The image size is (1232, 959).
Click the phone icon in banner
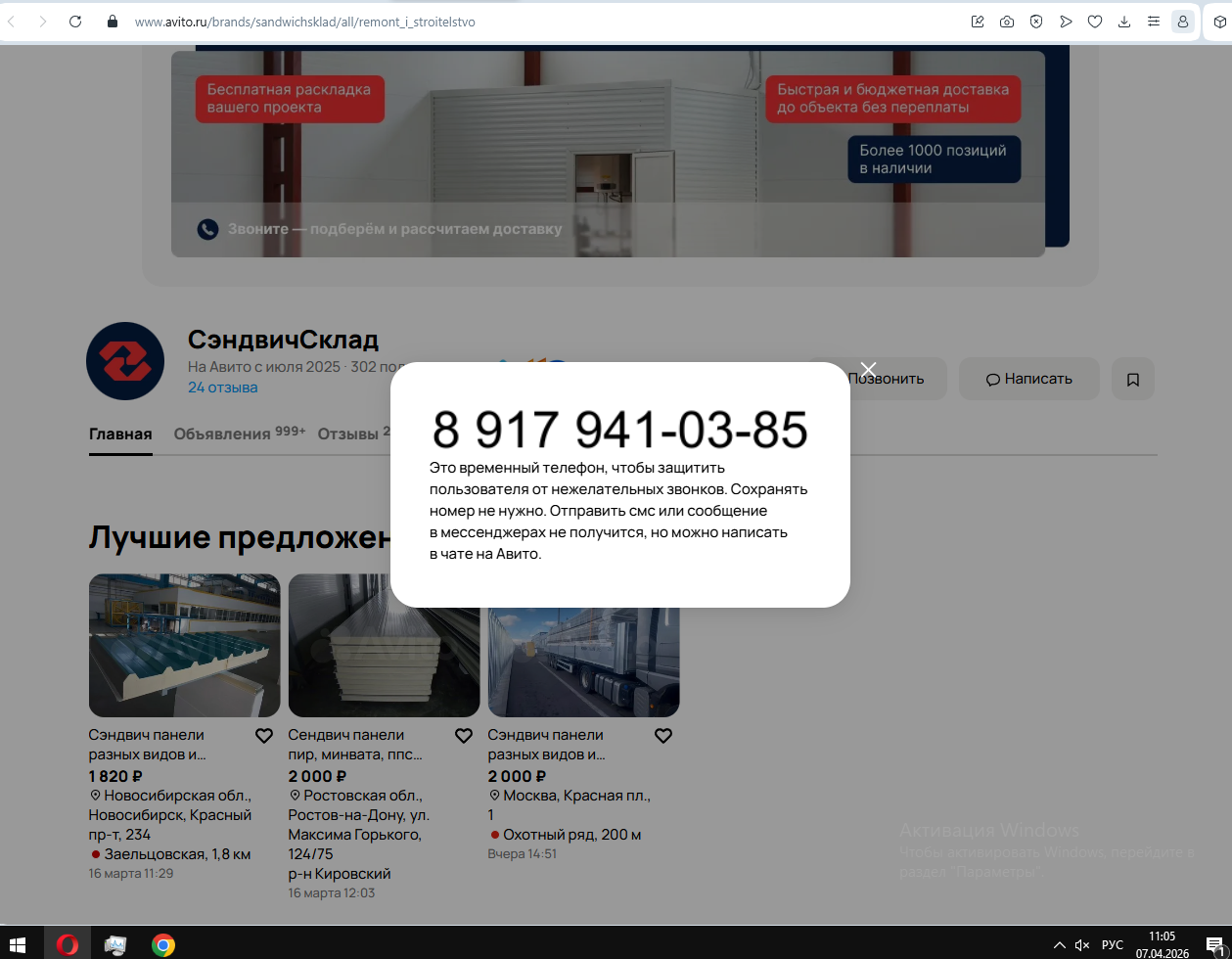[x=207, y=229]
